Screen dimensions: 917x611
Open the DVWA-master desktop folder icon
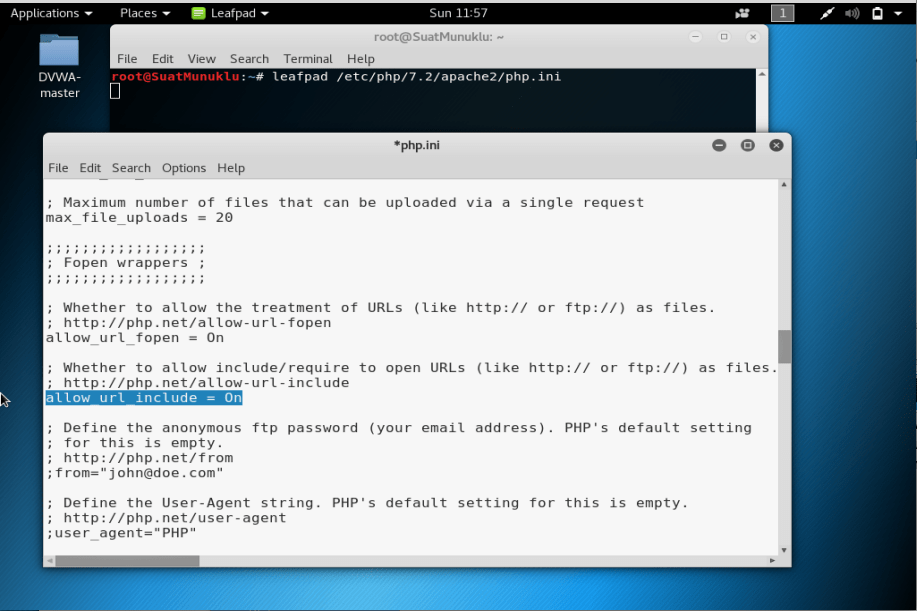(59, 66)
